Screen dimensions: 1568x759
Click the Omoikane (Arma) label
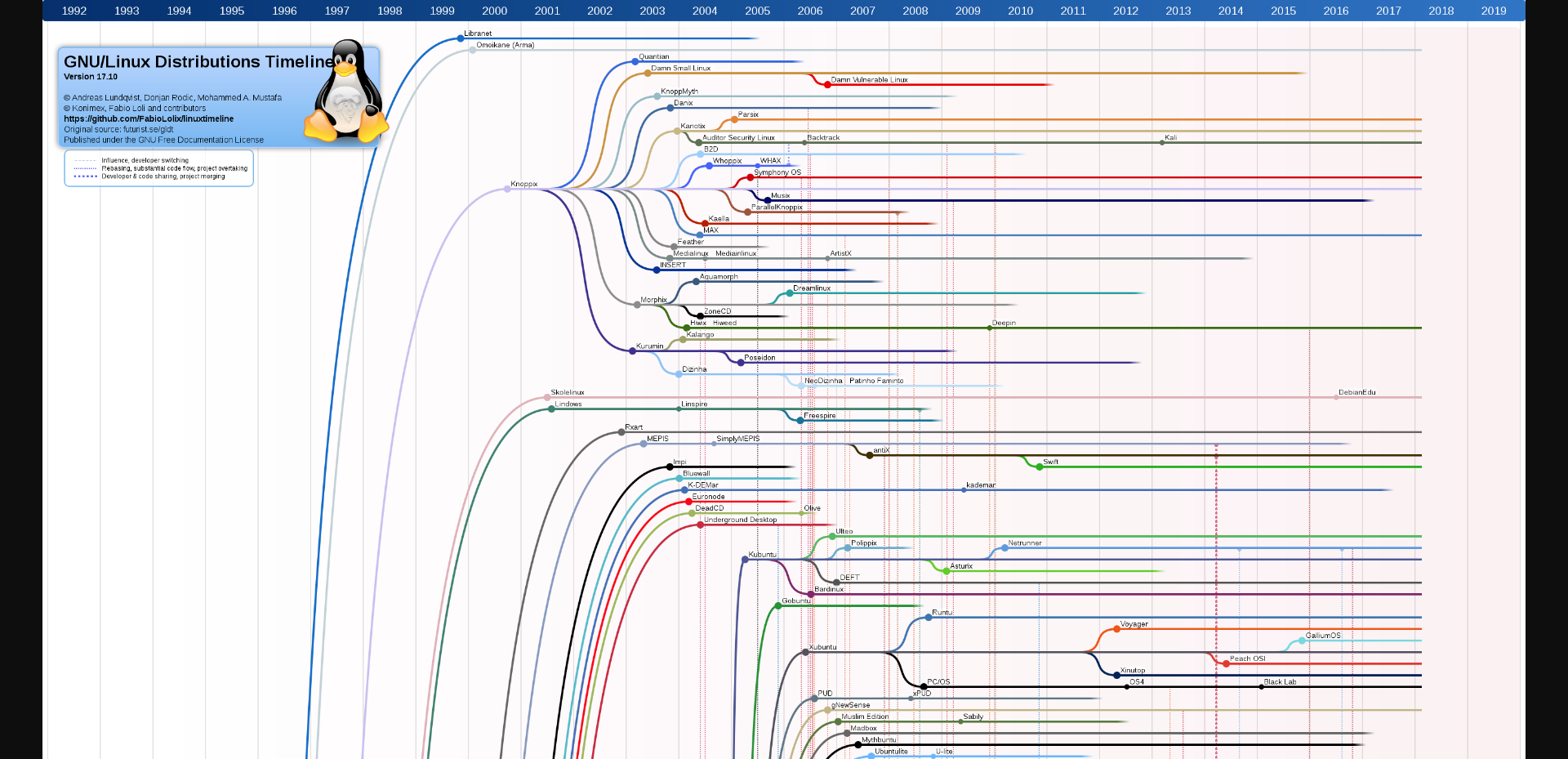(506, 45)
